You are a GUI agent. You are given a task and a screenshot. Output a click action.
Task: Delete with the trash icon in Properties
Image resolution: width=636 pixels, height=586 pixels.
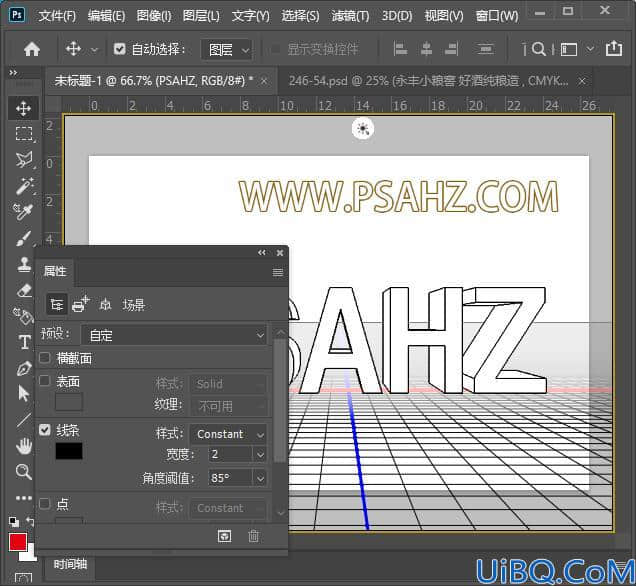point(254,536)
